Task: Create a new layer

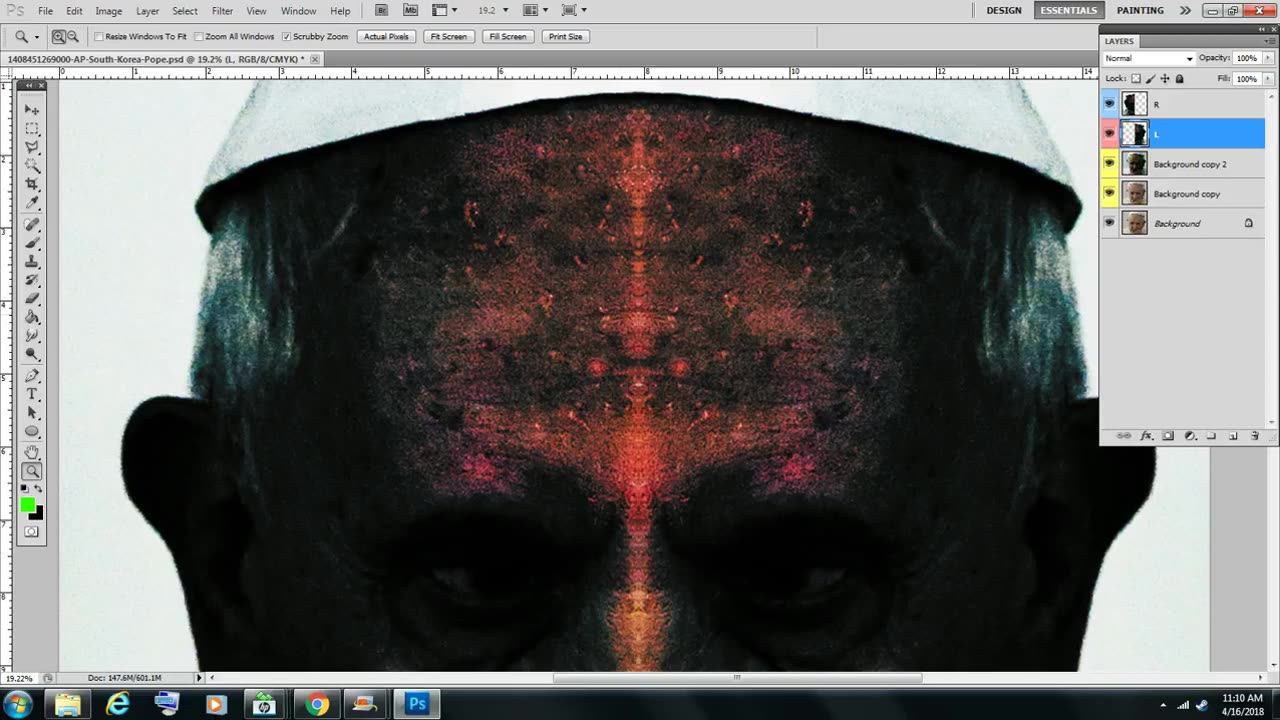Action: coord(1233,436)
